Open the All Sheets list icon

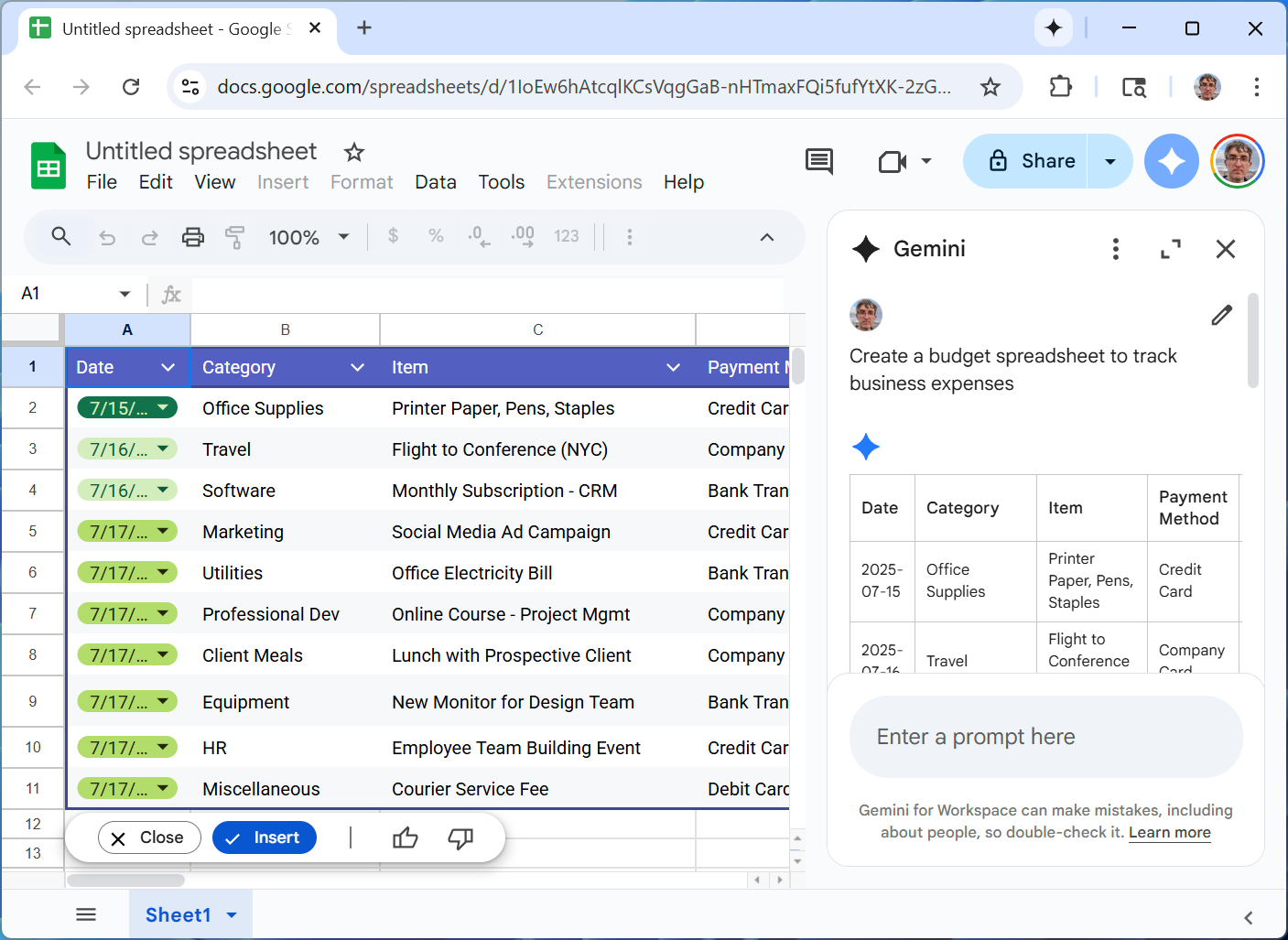click(x=86, y=914)
